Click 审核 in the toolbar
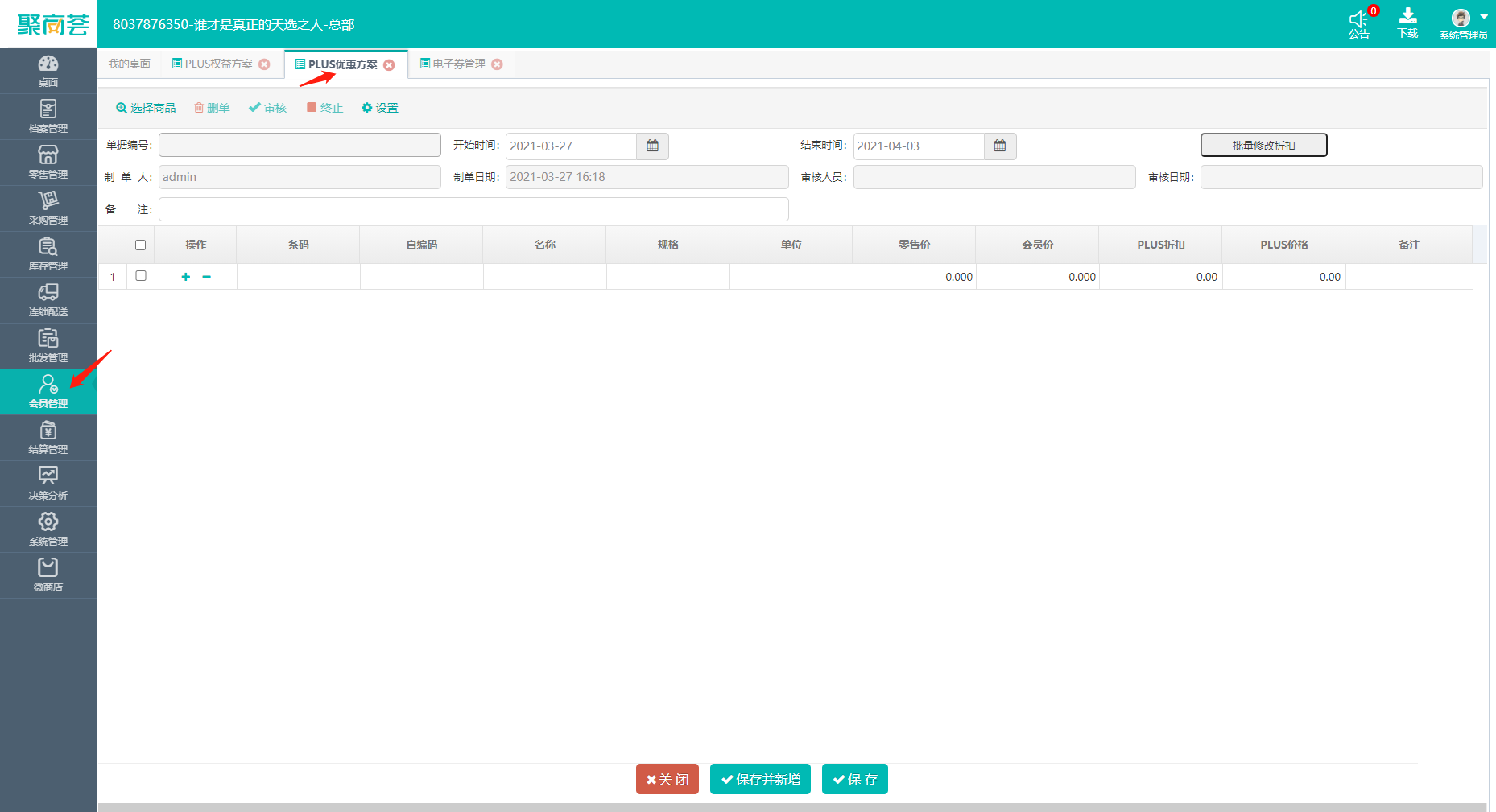The height and width of the screenshot is (812, 1496). click(x=268, y=108)
